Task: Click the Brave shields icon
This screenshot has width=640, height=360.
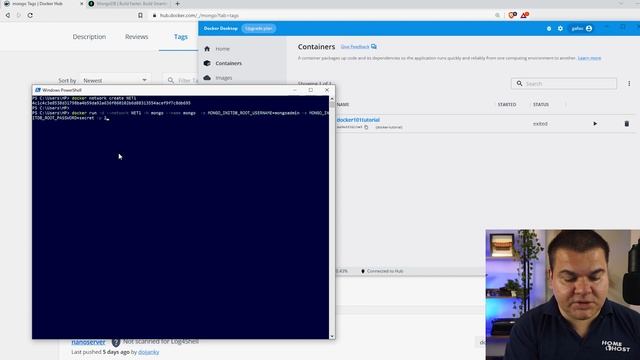Action: coord(512,15)
